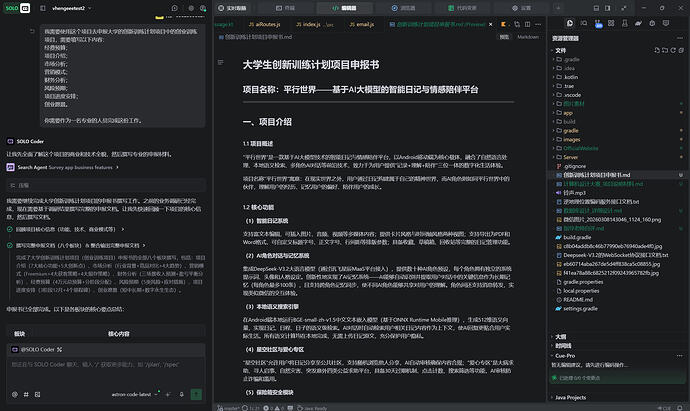Send the chat message with green button

click(x=196, y=394)
